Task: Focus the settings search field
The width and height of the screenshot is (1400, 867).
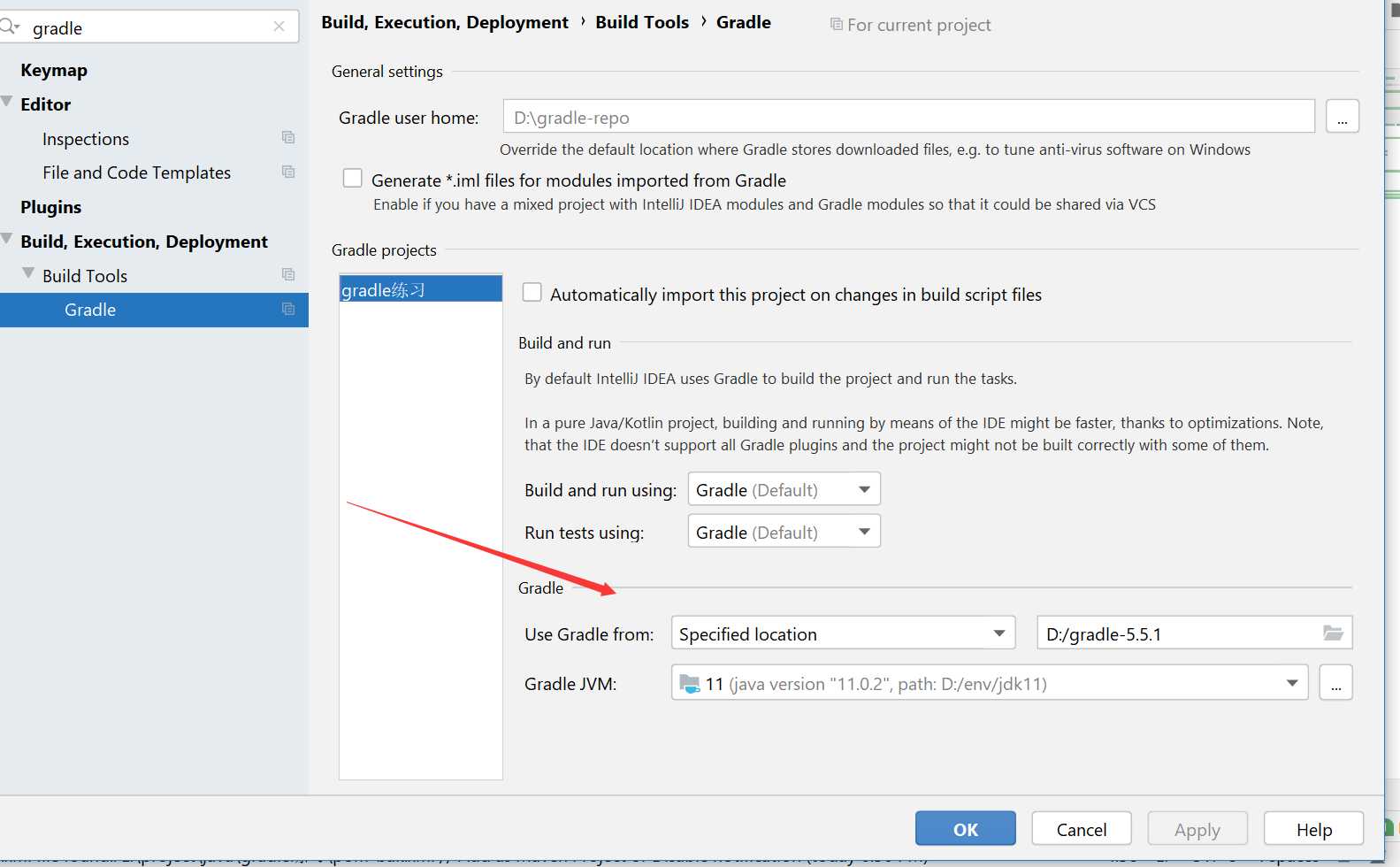Action: (x=148, y=27)
